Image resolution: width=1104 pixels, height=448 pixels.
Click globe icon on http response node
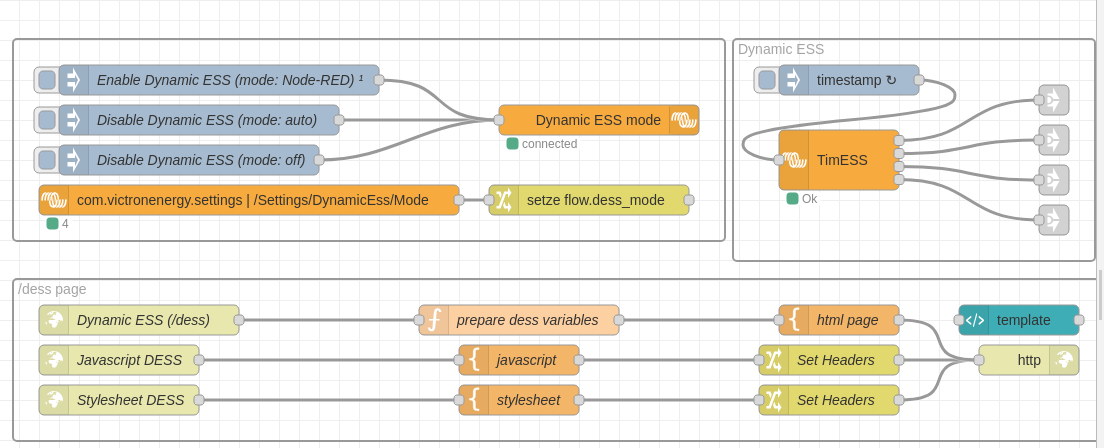tap(1064, 360)
